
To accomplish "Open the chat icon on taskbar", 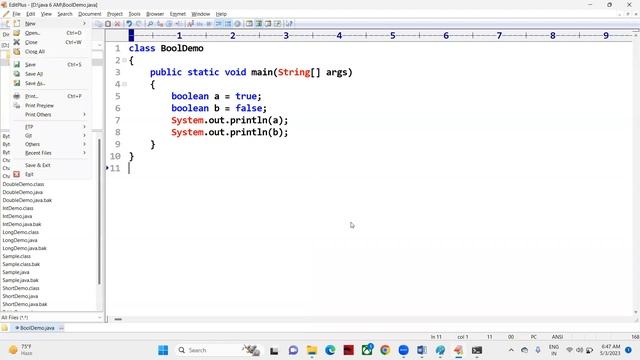I will pyautogui.click(x=293, y=350).
